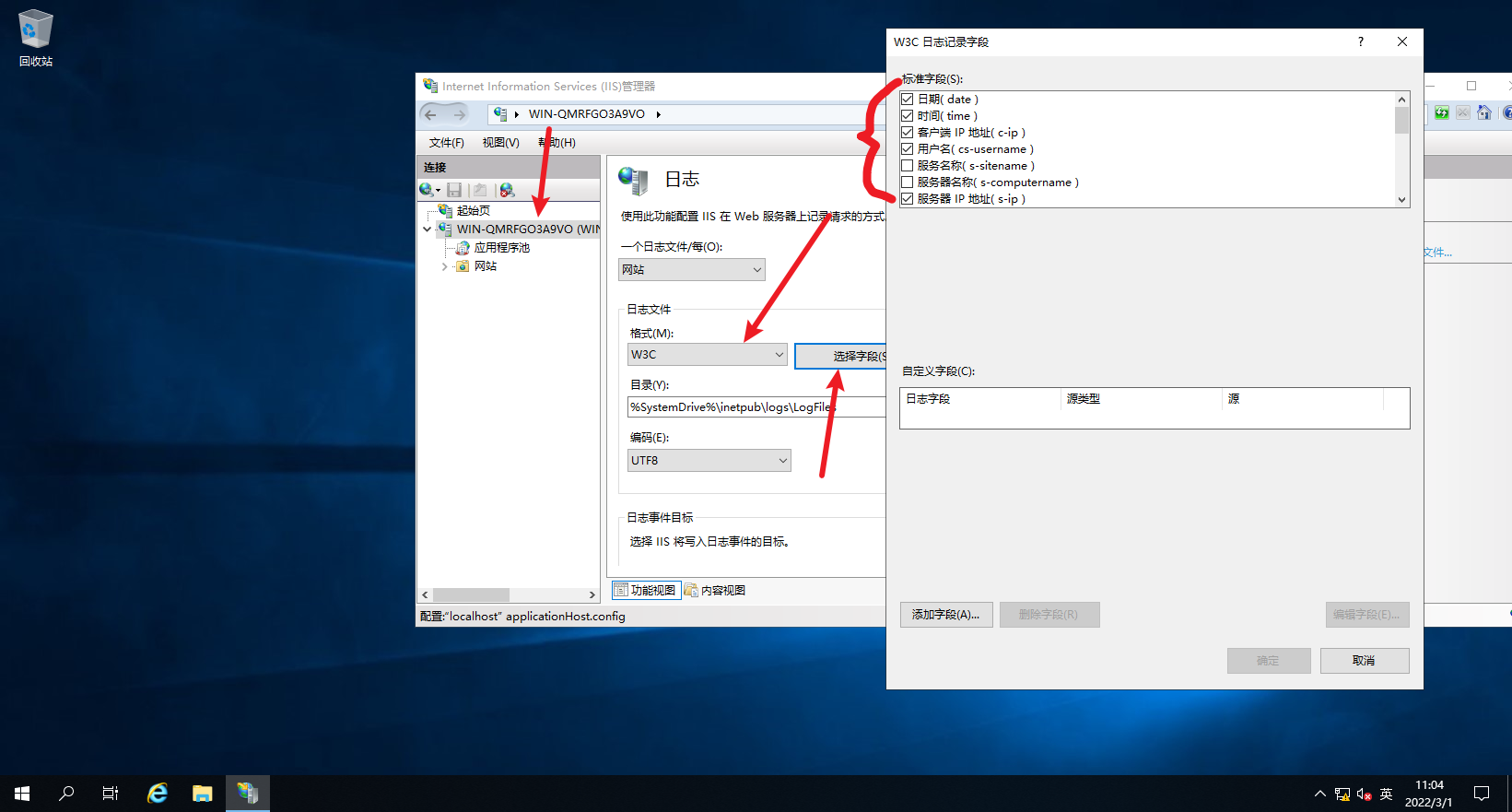1512x812 pixels.
Task: Show hidden tray icons chevron
Action: tap(1320, 794)
